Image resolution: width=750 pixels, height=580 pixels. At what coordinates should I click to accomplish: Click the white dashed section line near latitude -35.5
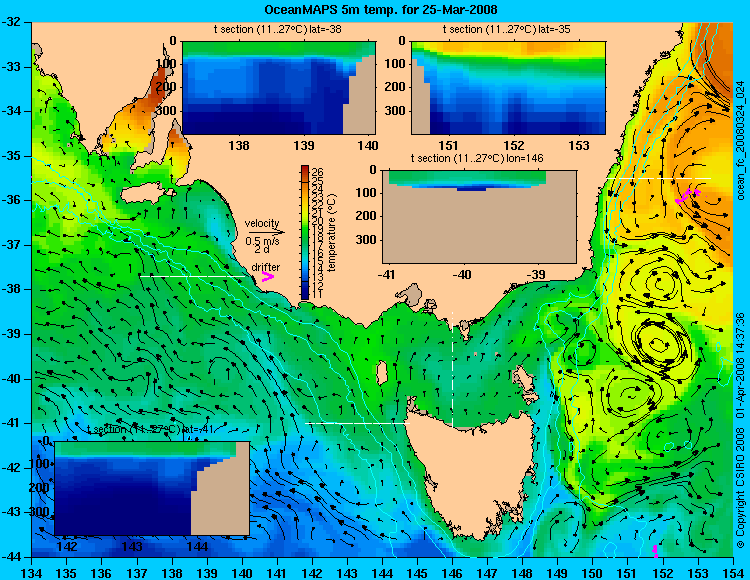pyautogui.click(x=659, y=178)
